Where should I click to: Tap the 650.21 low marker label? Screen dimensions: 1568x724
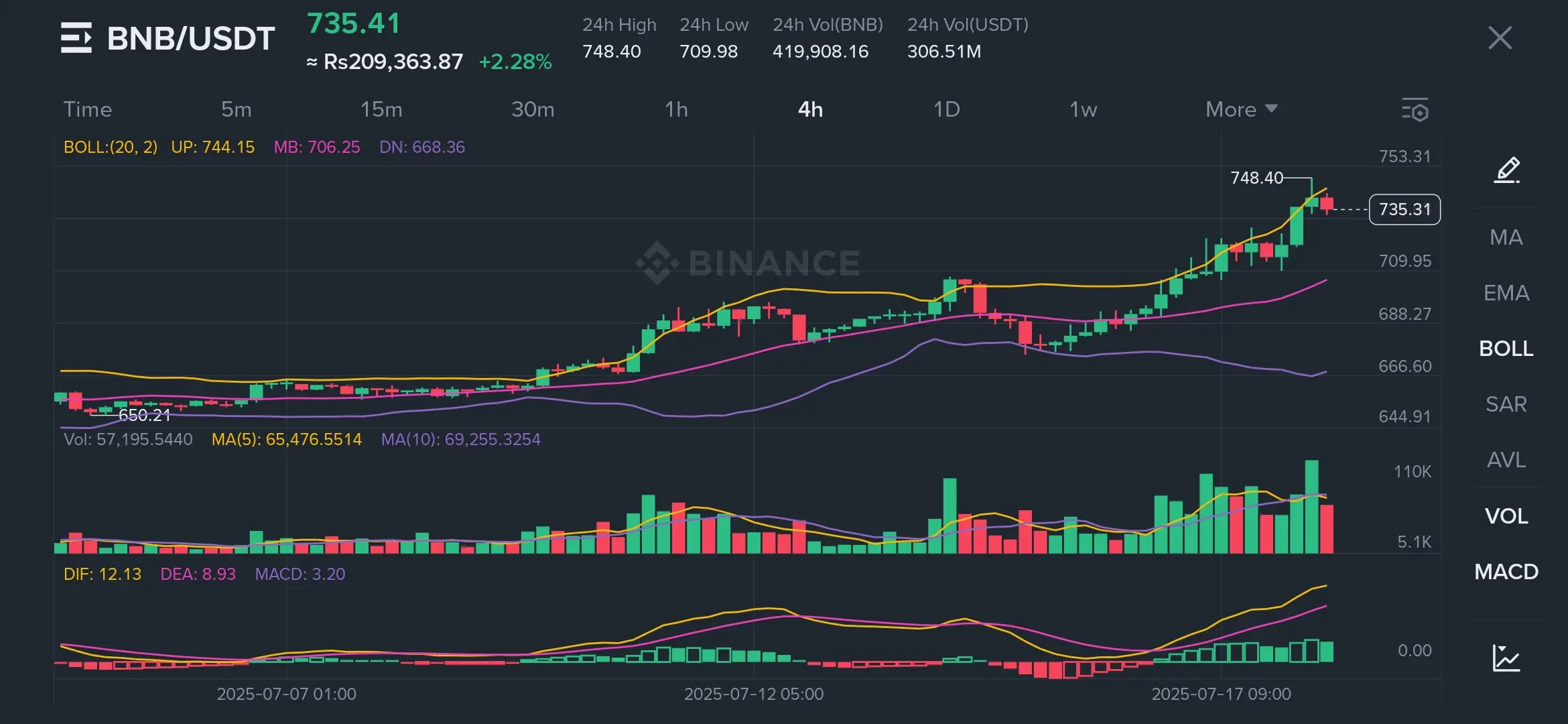[x=144, y=415]
